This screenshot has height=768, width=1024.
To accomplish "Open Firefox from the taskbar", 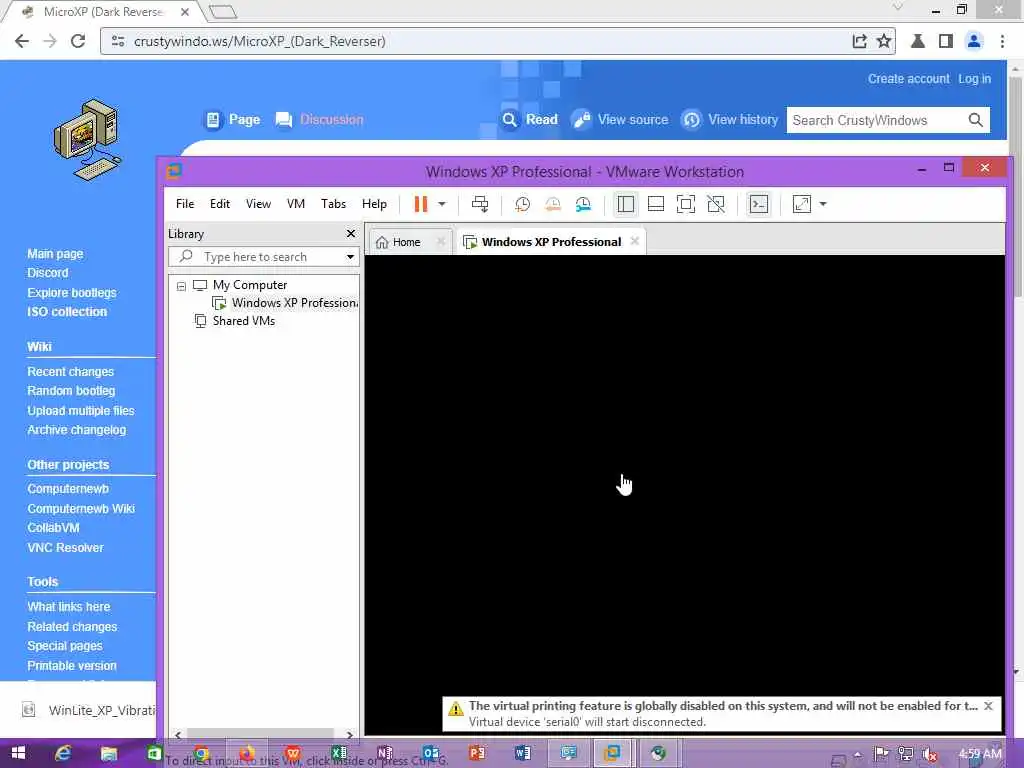I will click(x=247, y=753).
